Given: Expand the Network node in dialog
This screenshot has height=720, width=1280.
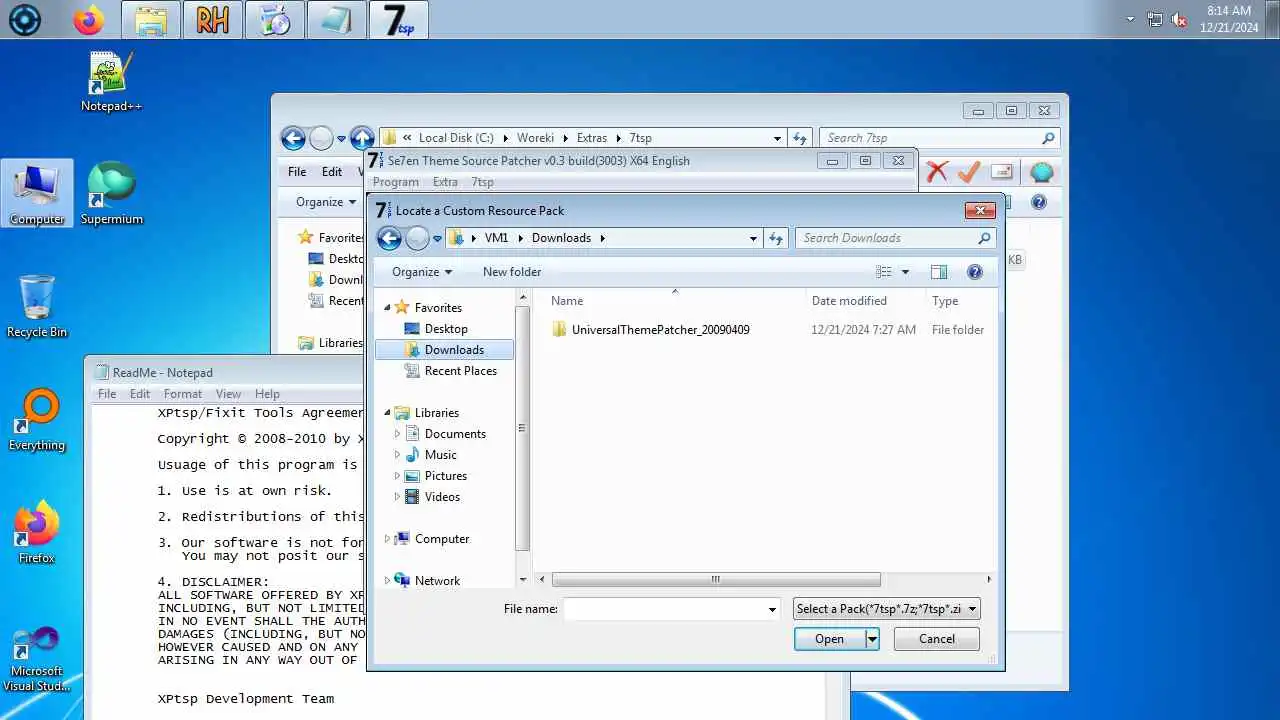Looking at the screenshot, I should point(387,581).
